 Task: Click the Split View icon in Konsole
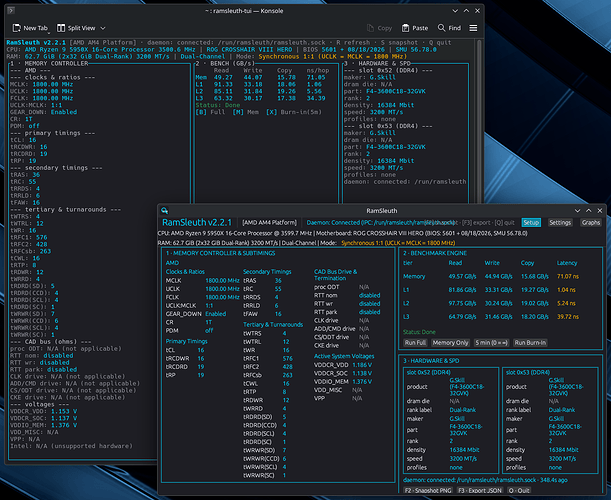click(61, 28)
